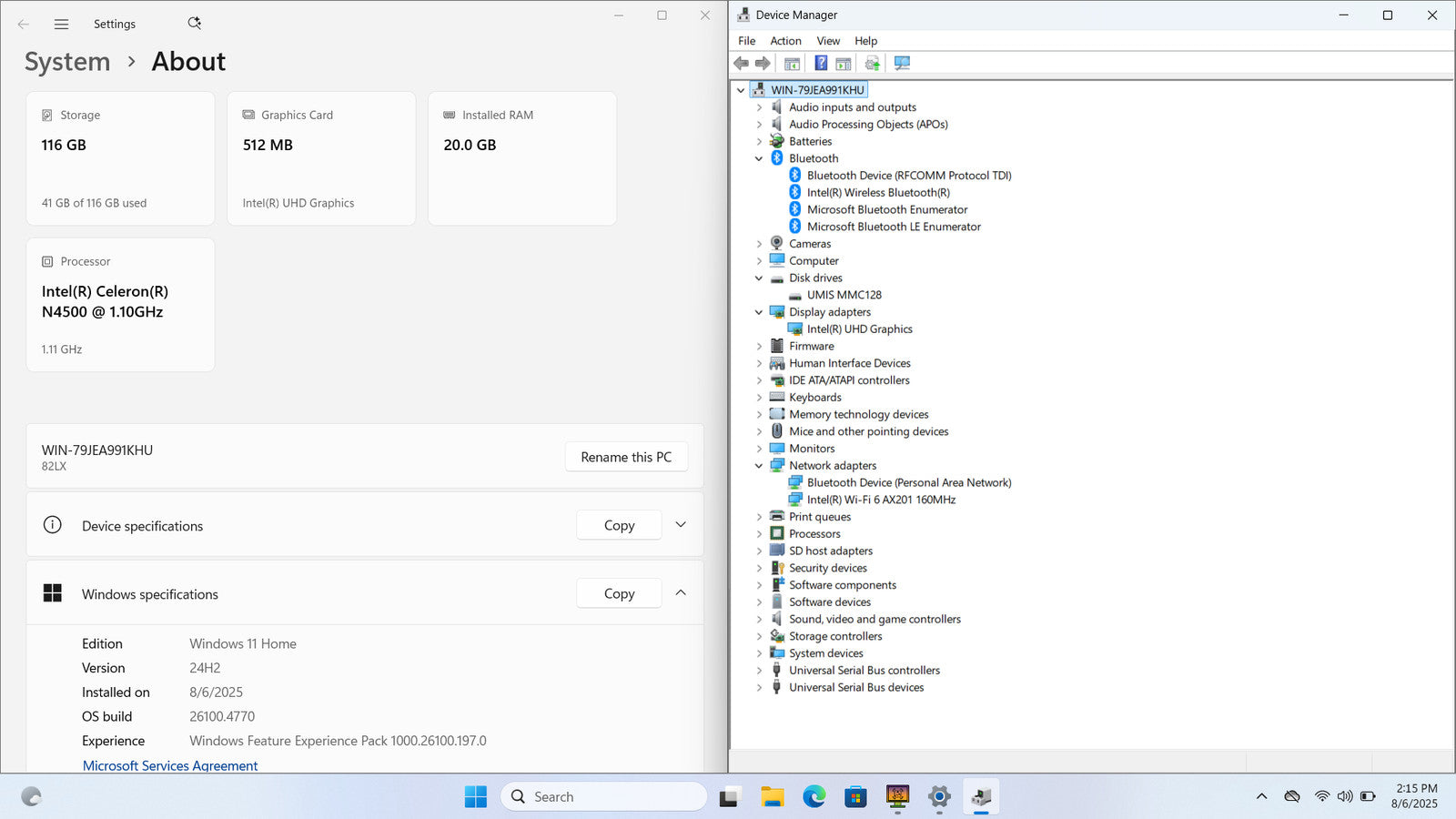Select Sound, video and game controllers
1456x819 pixels.
[875, 620]
